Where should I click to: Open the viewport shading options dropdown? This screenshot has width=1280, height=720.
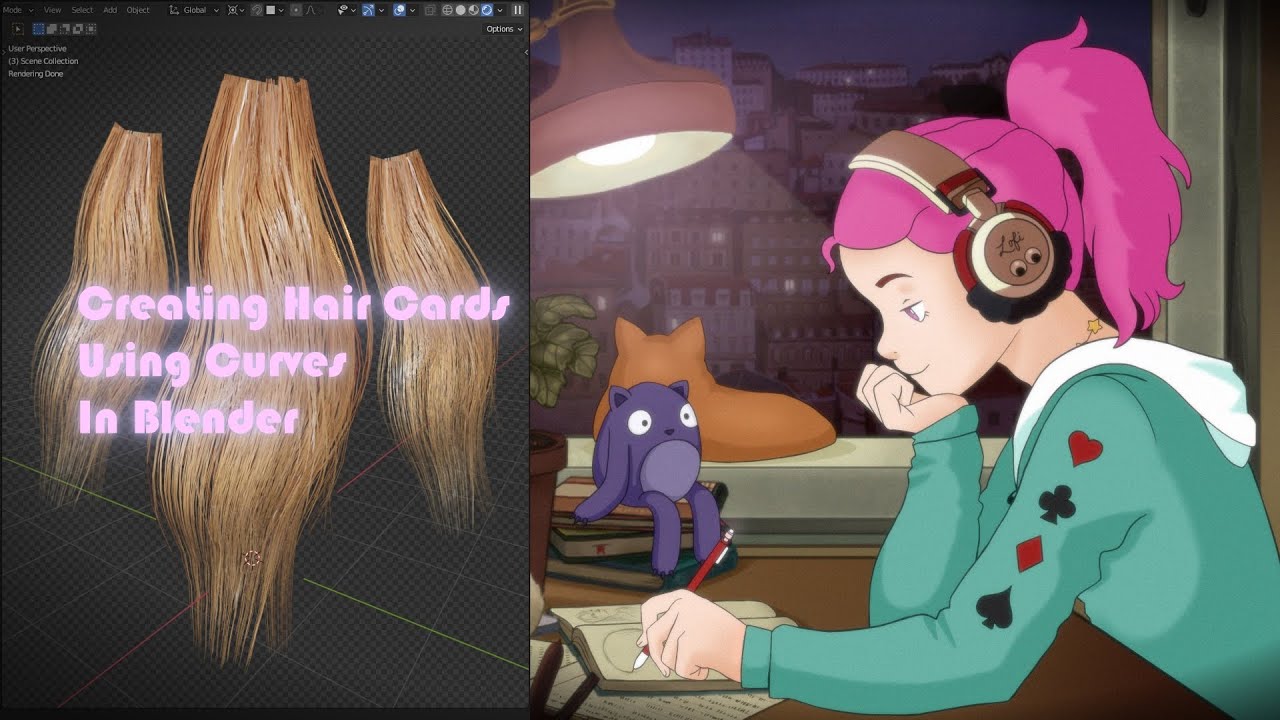point(500,10)
